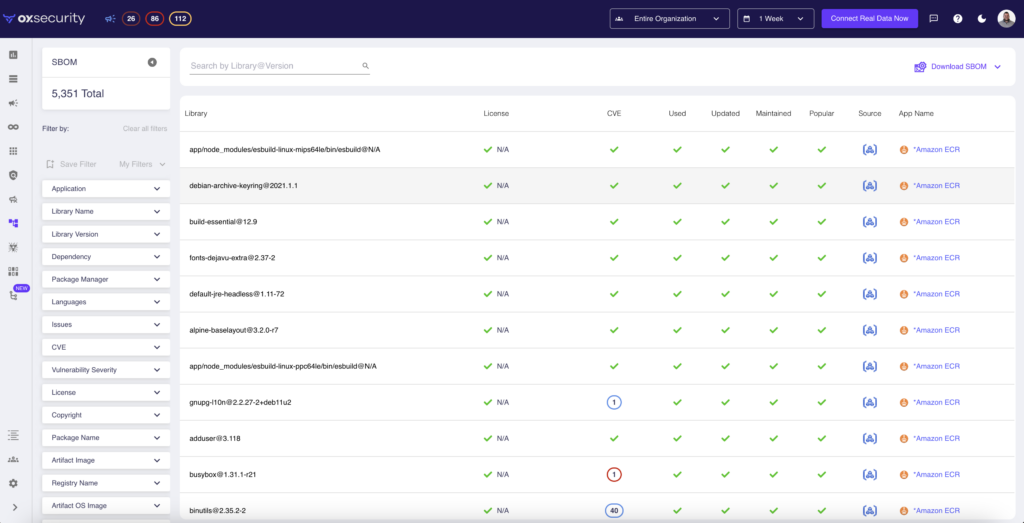1024x523 pixels.
Task: Open the help question mark icon
Action: [x=957, y=18]
